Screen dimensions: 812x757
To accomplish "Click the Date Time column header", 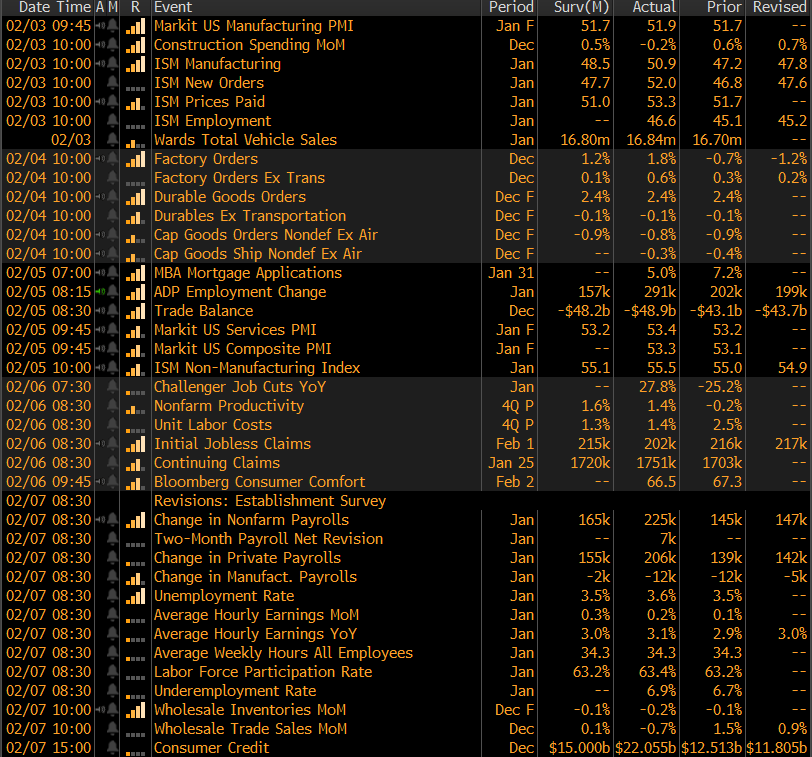I will tap(48, 7).
